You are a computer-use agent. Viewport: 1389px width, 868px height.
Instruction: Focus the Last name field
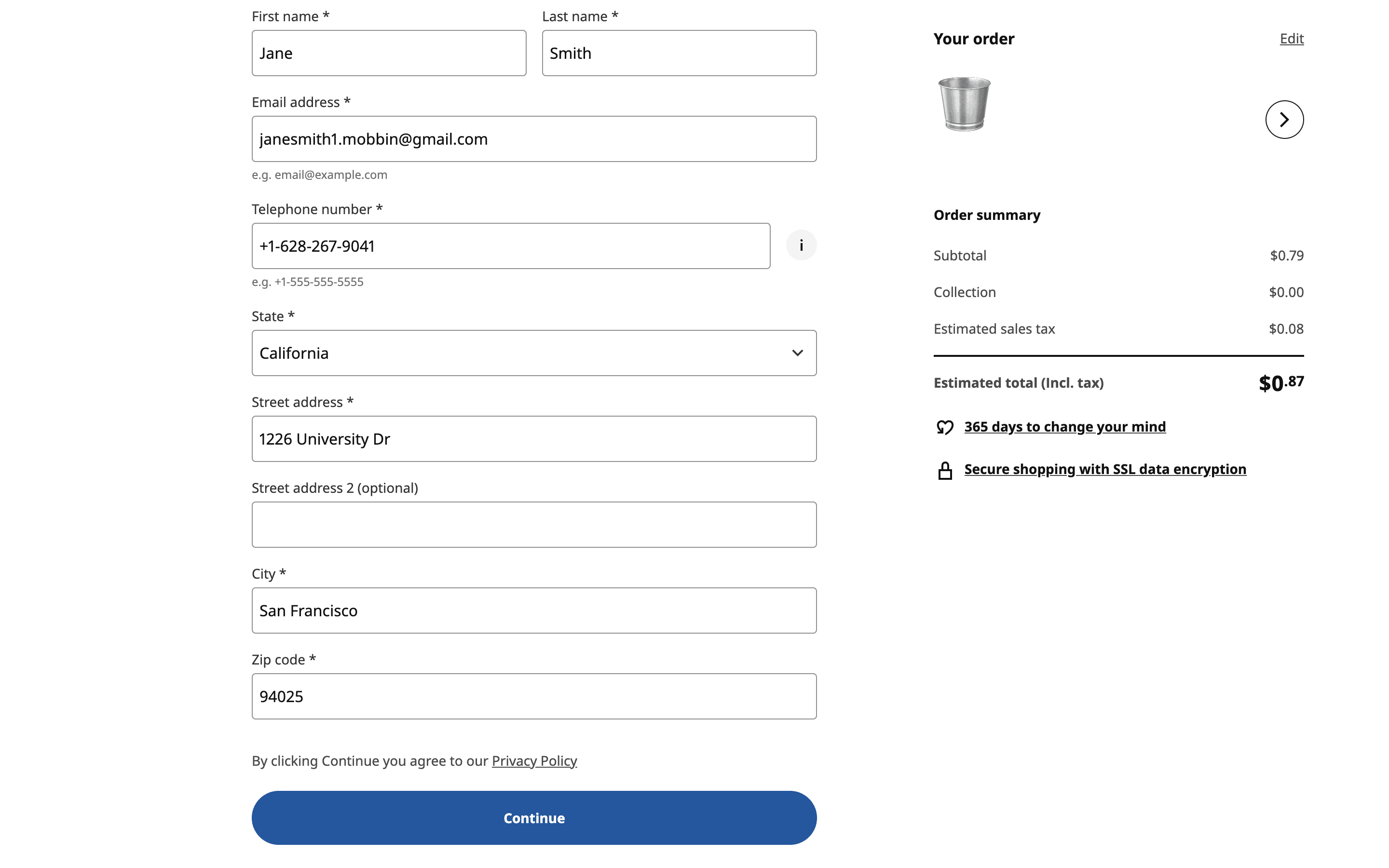[679, 54]
